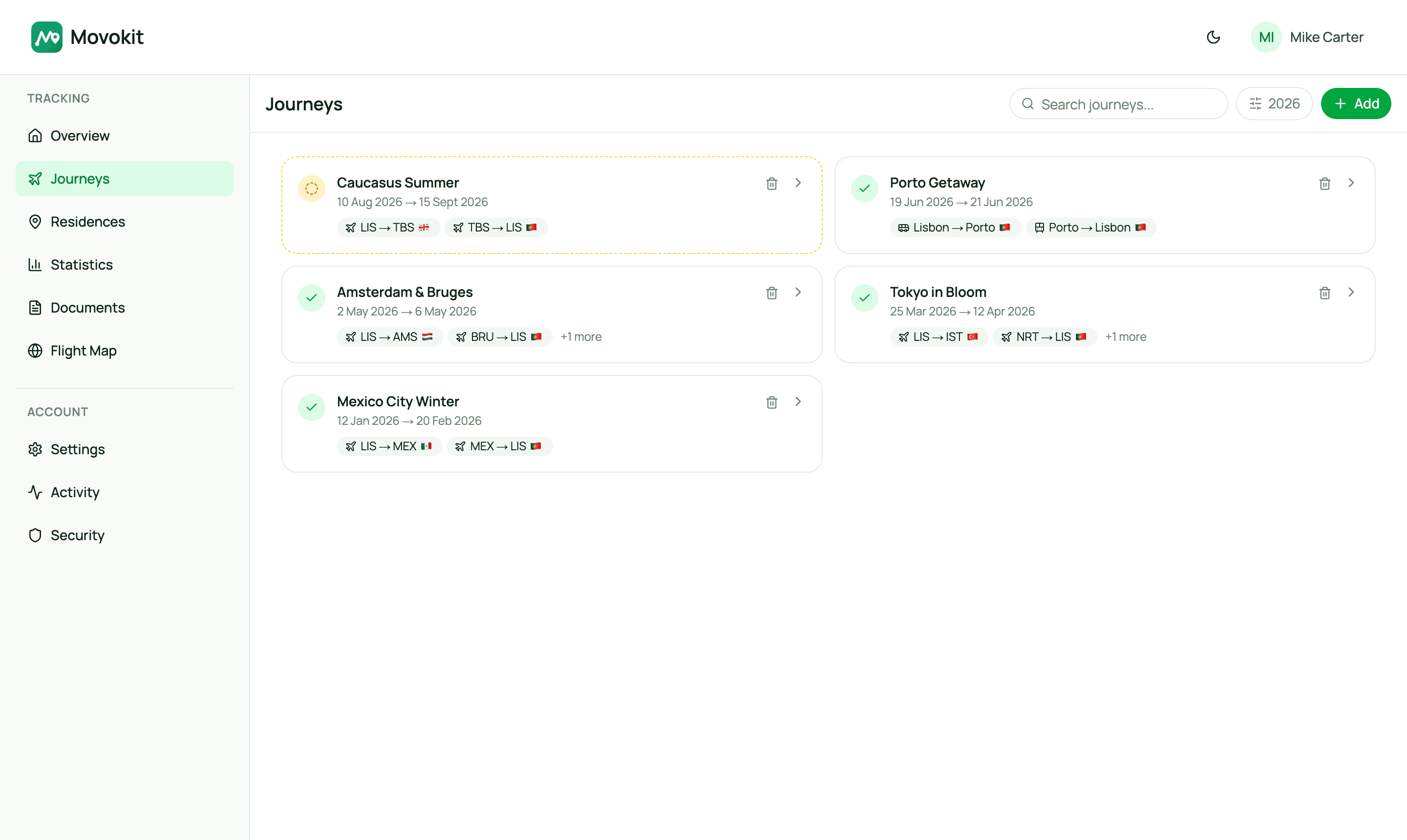Delete the Porto Getaway journey
The height and width of the screenshot is (840, 1407).
1324,184
